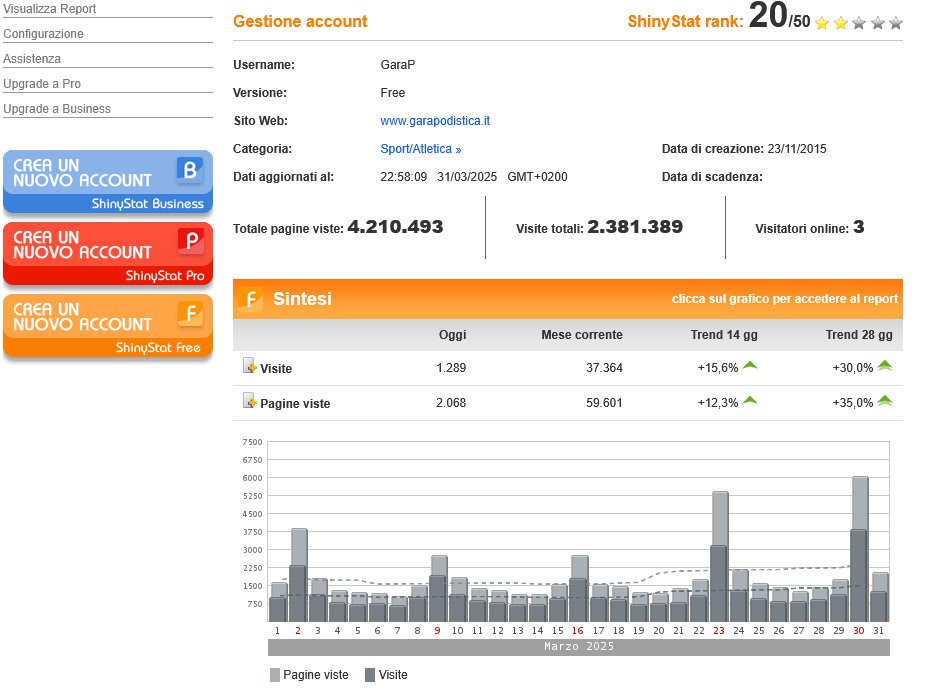Image resolution: width=936 pixels, height=692 pixels.
Task: Click the Marzo 2025 chart label bar
Action: tap(578, 647)
